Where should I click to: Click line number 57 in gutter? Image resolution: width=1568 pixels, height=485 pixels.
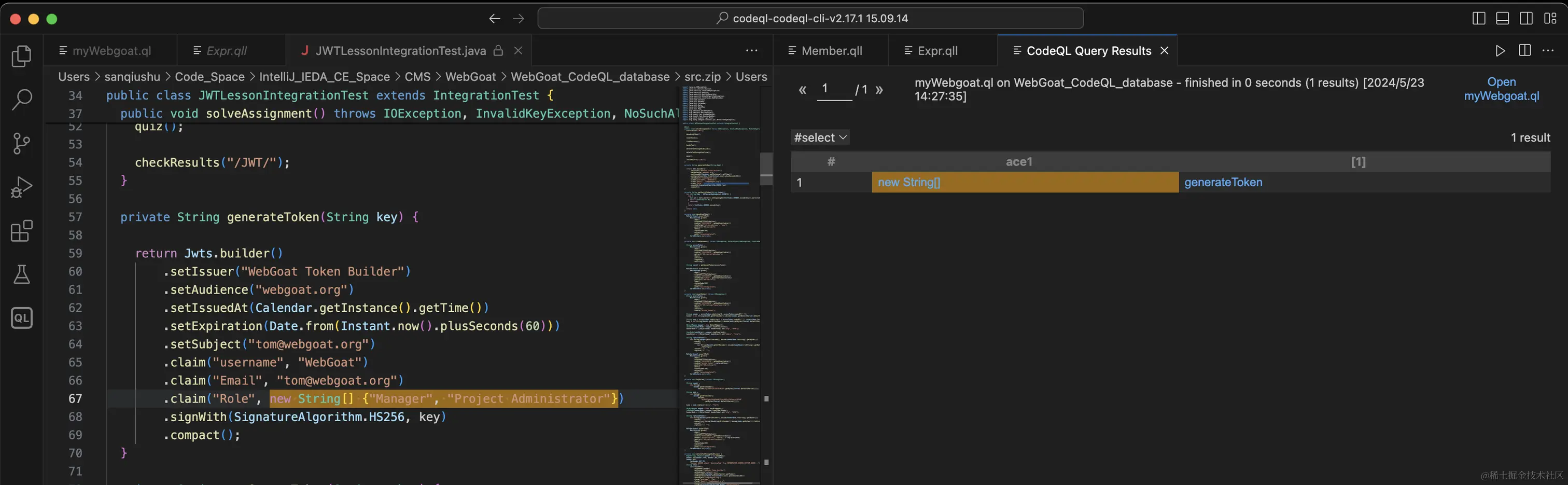pos(75,217)
